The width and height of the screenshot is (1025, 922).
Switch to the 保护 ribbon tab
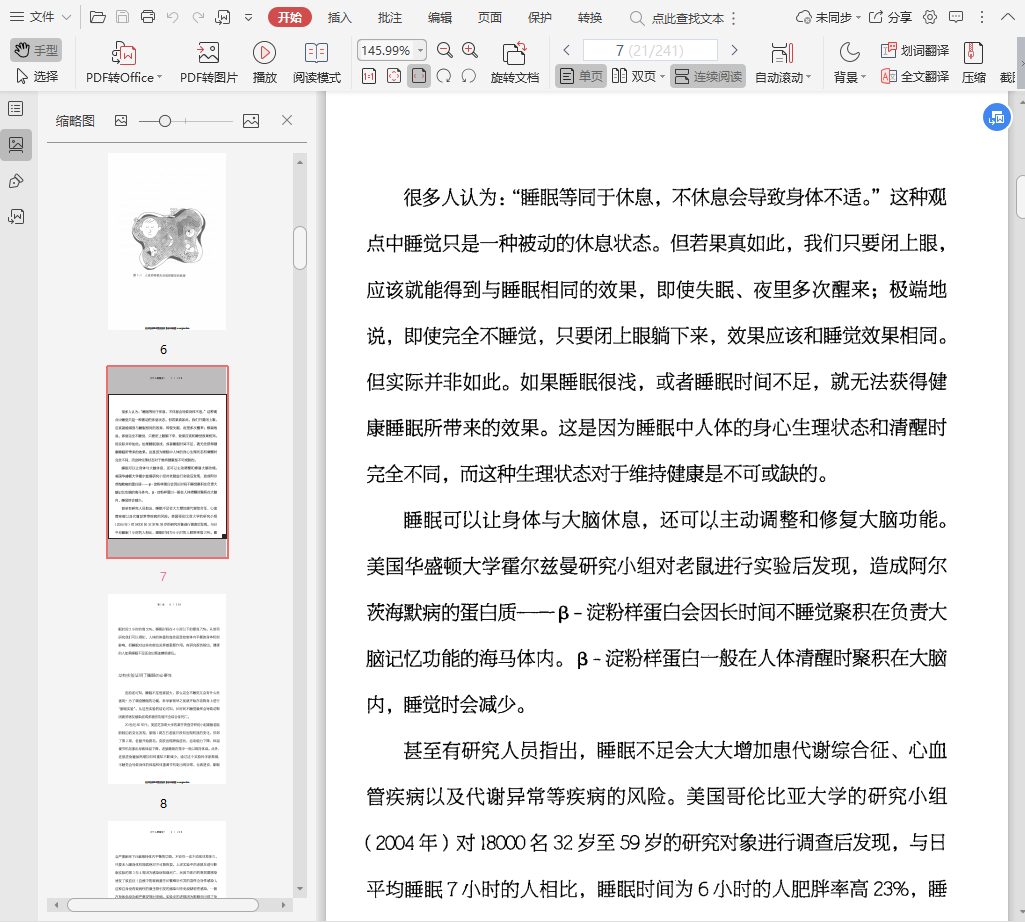[x=539, y=18]
